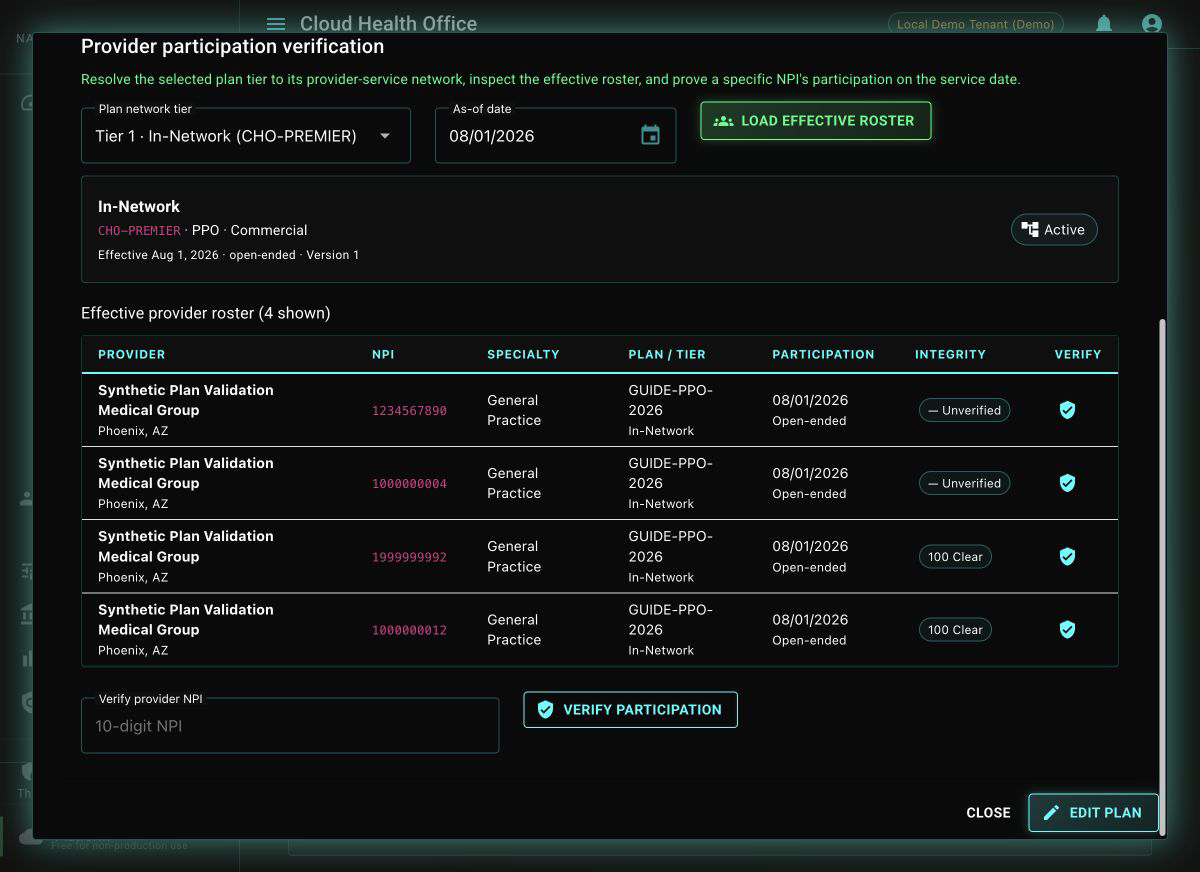Open the notifications bell
This screenshot has width=1200, height=872.
point(1104,24)
